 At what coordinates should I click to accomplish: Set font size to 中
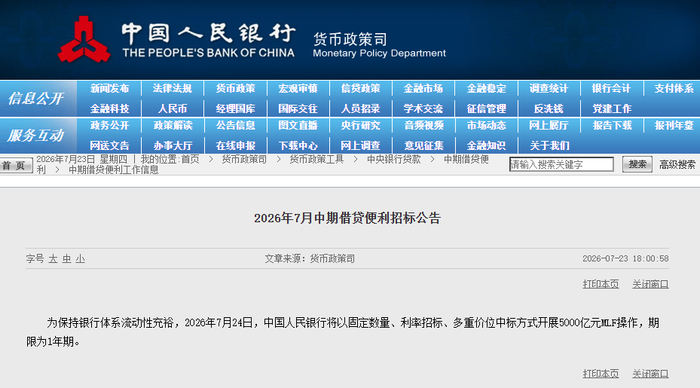coord(67,259)
